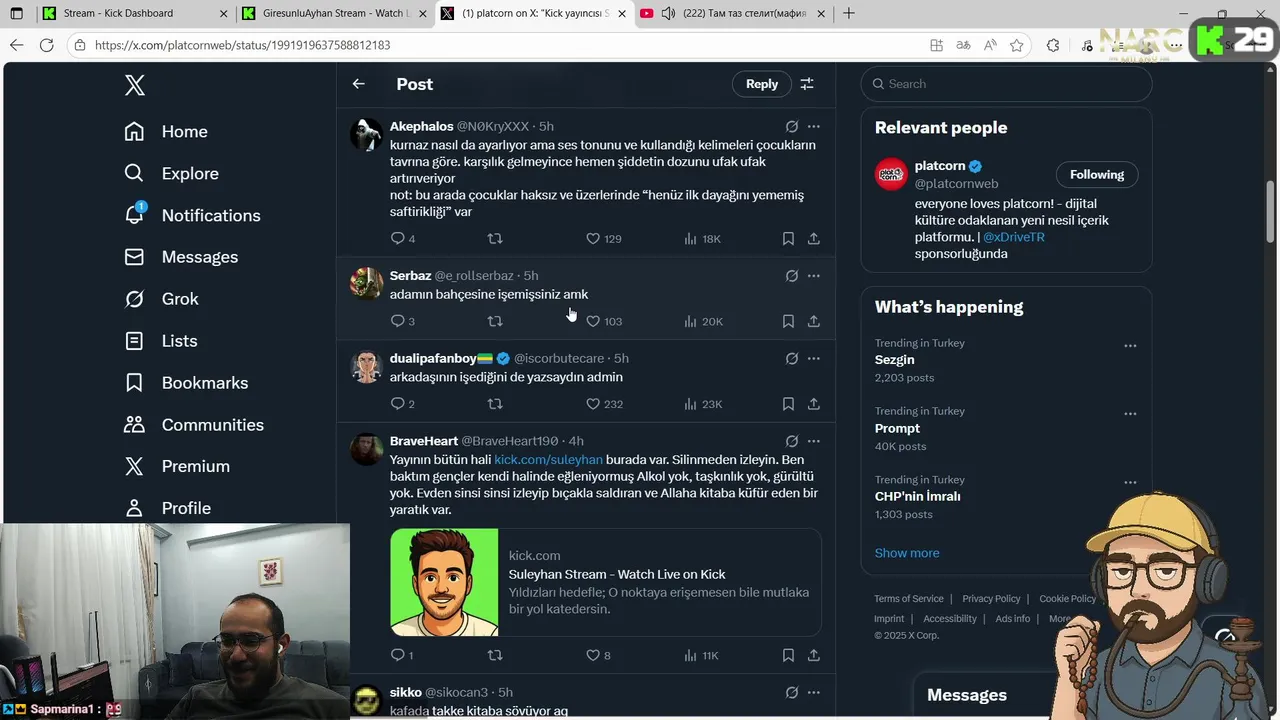Click Grok icon on Serbaz reply
The image size is (1280, 720).
(x=792, y=276)
